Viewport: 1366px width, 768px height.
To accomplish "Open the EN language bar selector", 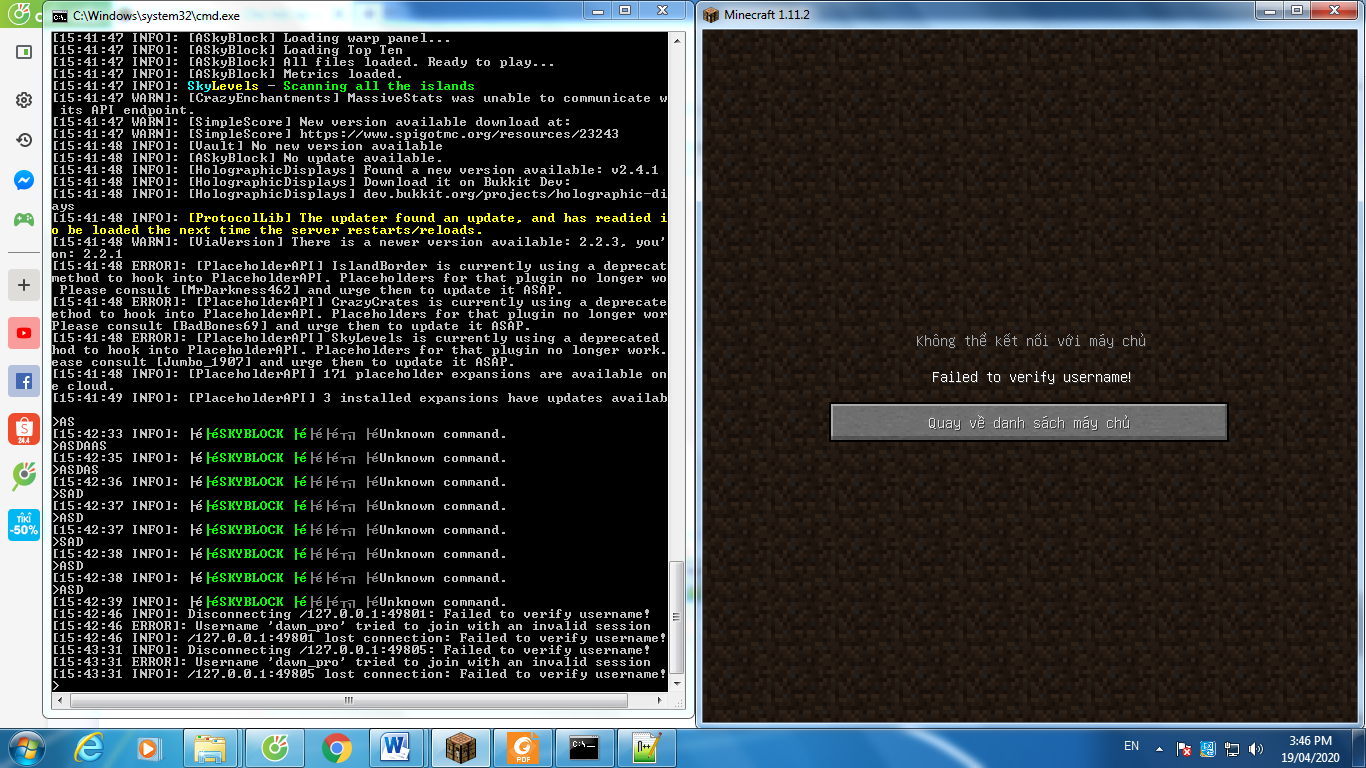I will (1132, 746).
